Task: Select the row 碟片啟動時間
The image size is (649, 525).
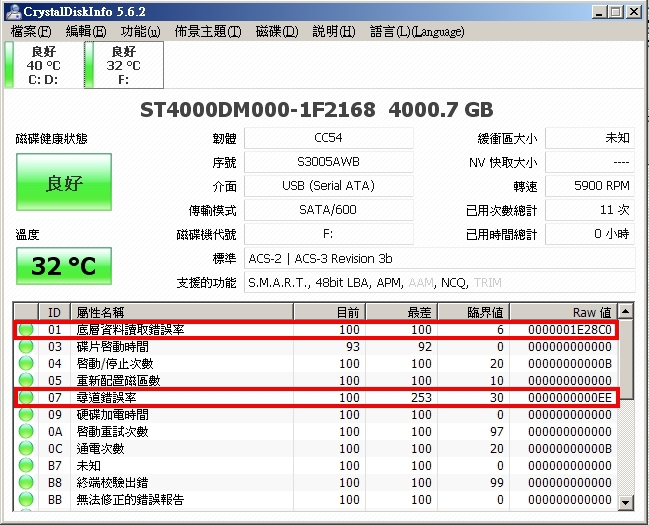Action: pos(316,347)
